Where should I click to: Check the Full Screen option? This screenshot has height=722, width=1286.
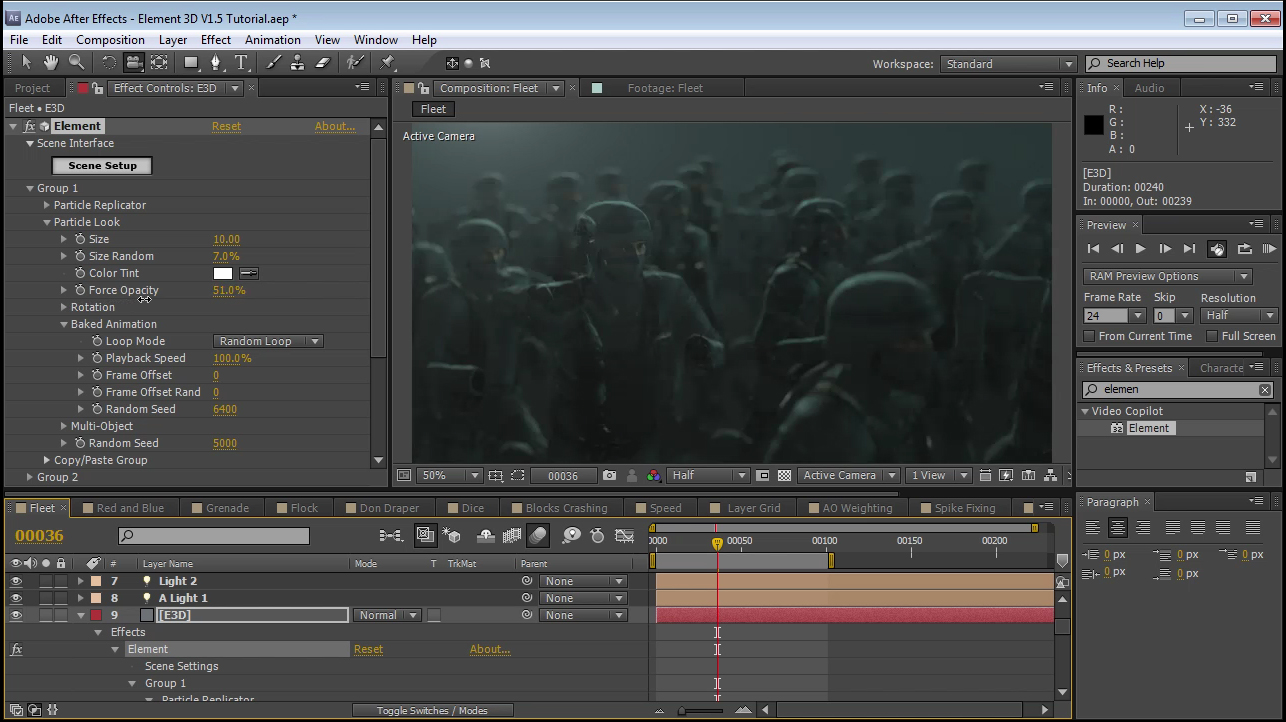click(1212, 337)
